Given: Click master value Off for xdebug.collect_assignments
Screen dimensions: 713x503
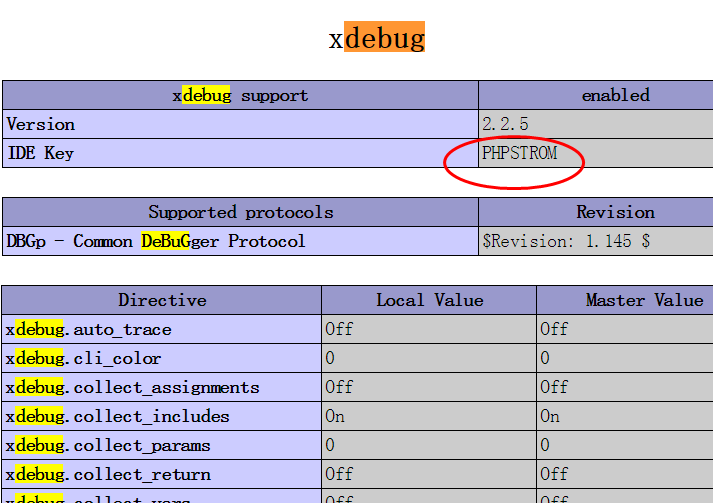Looking at the screenshot, I should click(x=554, y=387).
